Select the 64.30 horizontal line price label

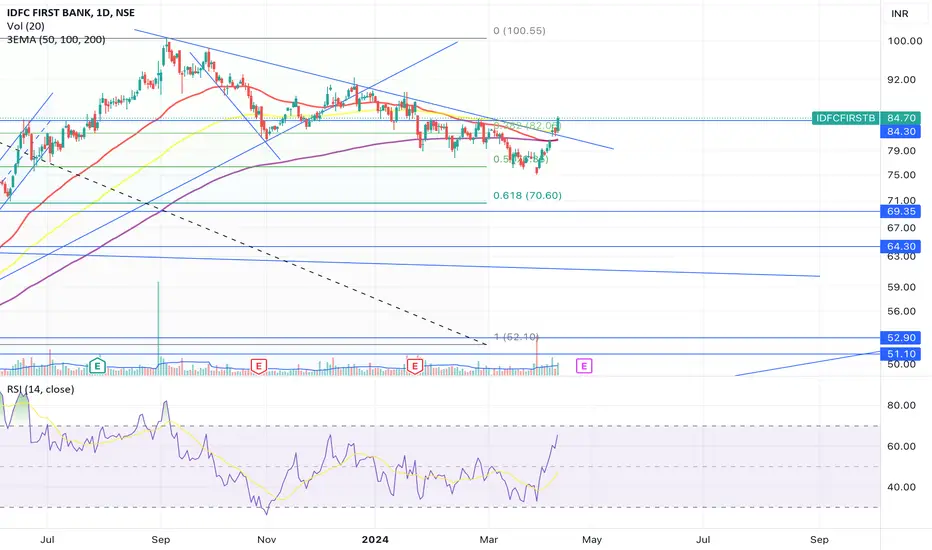pyautogui.click(x=900, y=246)
